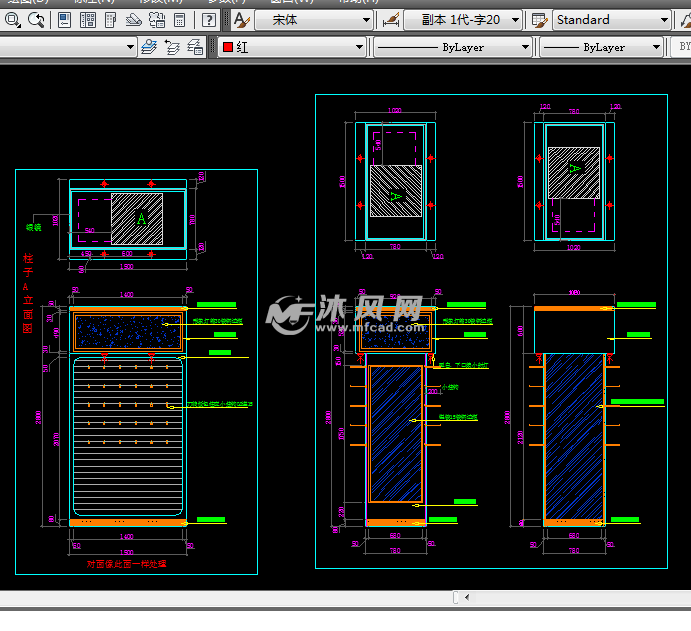Open the Sheet Set Manager icon

134,20
